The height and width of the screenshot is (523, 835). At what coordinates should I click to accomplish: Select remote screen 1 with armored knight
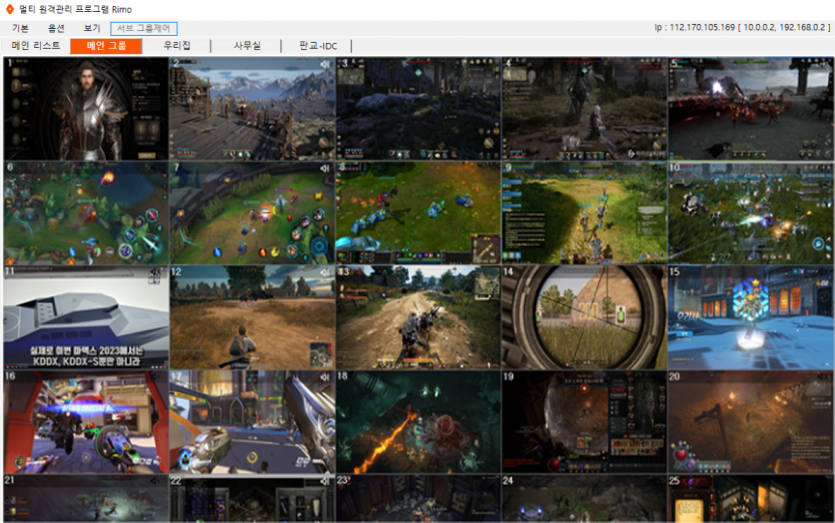(x=86, y=109)
